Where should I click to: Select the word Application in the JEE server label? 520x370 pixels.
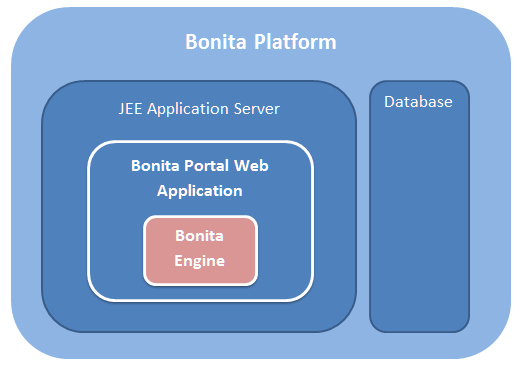click(188, 109)
